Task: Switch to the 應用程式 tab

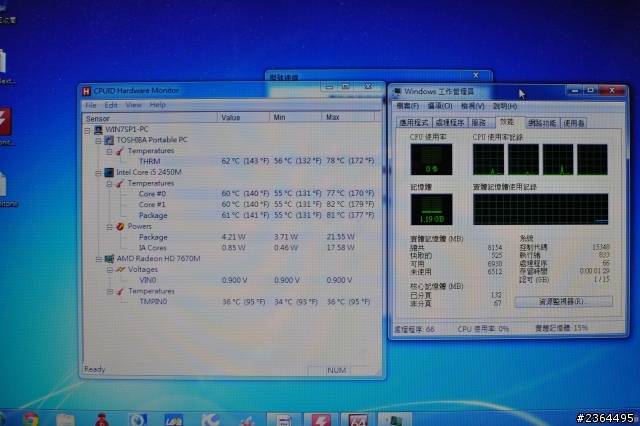Action: click(414, 123)
